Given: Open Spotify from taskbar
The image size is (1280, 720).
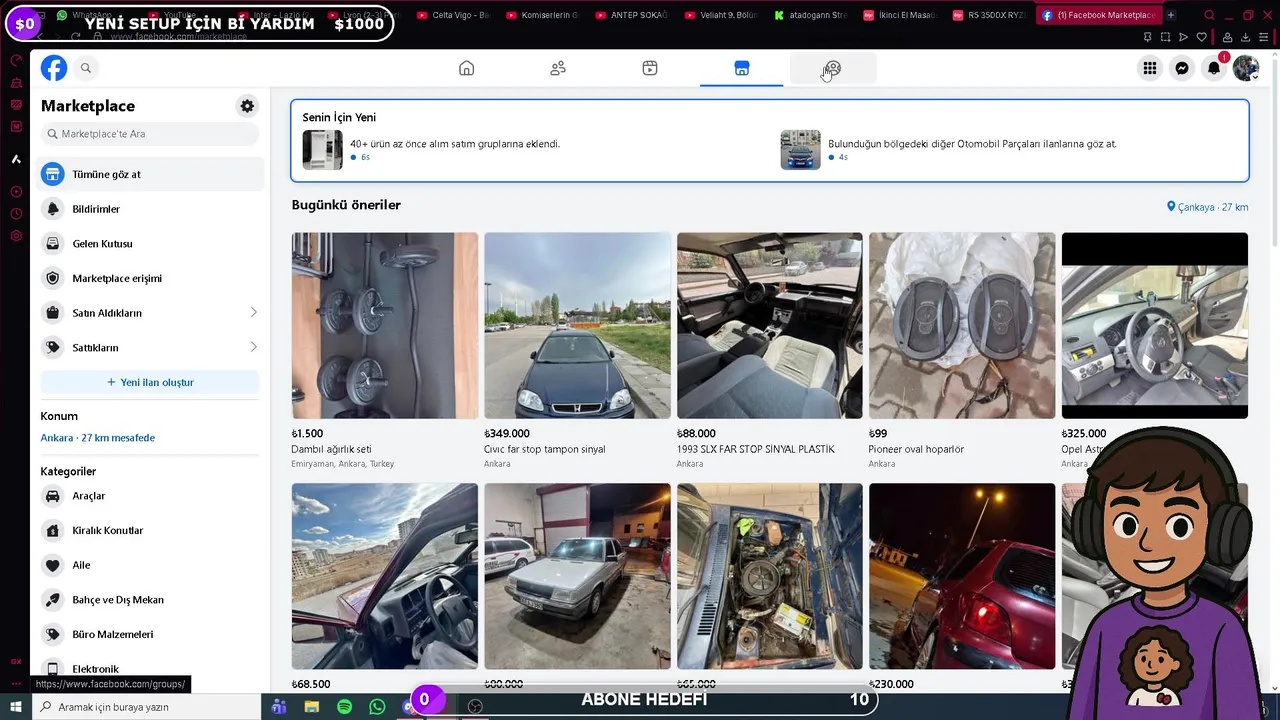Looking at the screenshot, I should click(344, 707).
